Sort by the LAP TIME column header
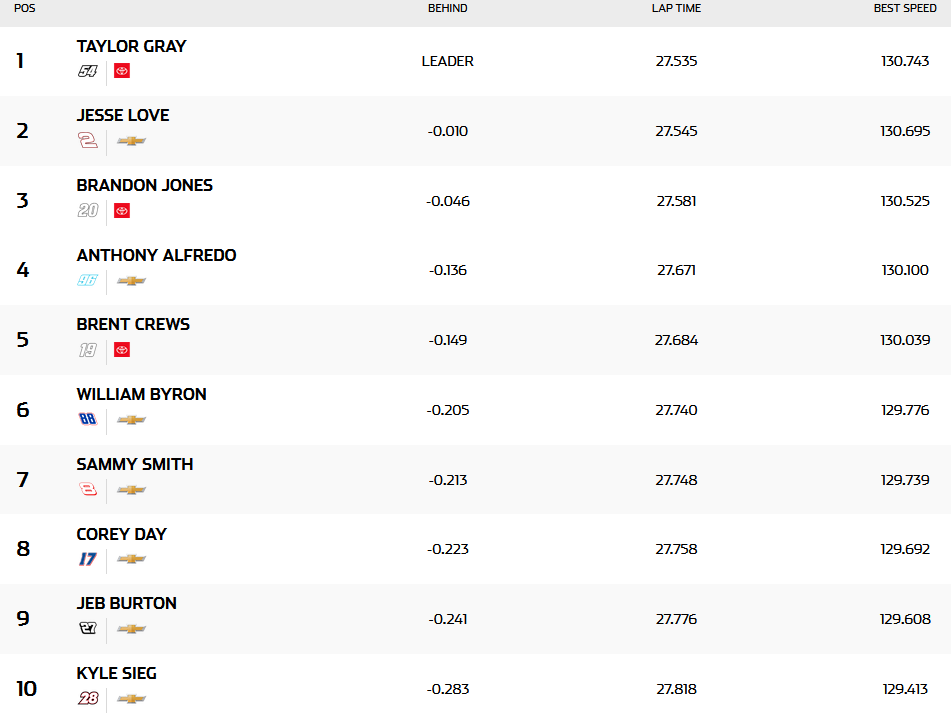The width and height of the screenshot is (951, 713). pos(676,8)
